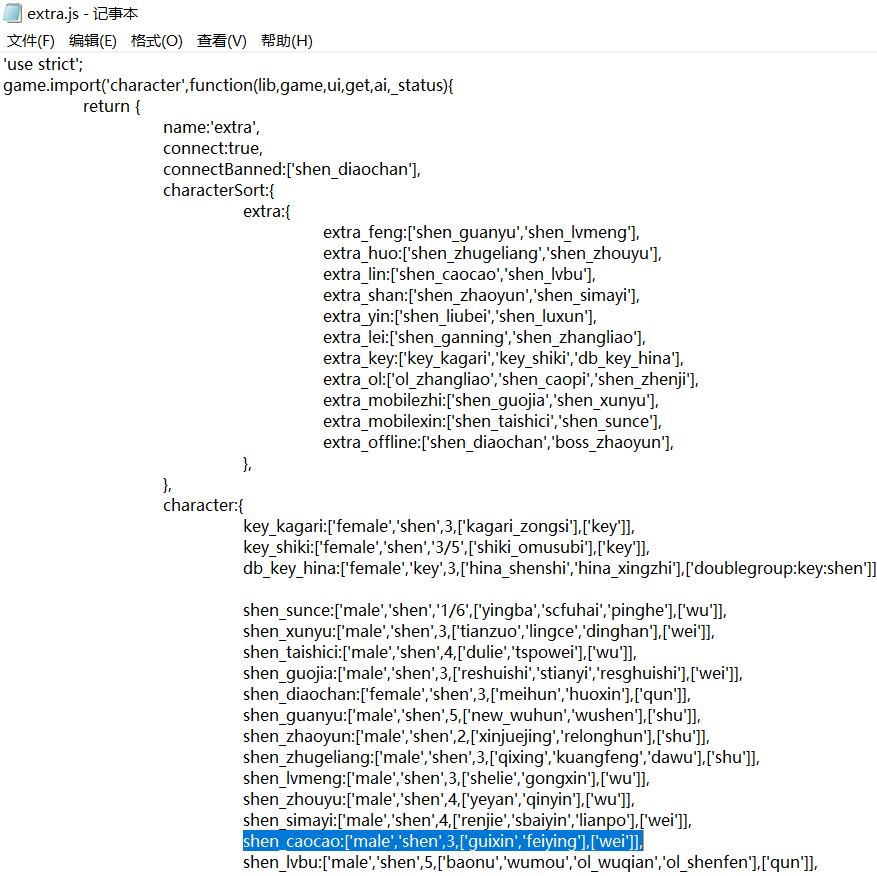Click the Notepad icon in title bar

click(12, 13)
